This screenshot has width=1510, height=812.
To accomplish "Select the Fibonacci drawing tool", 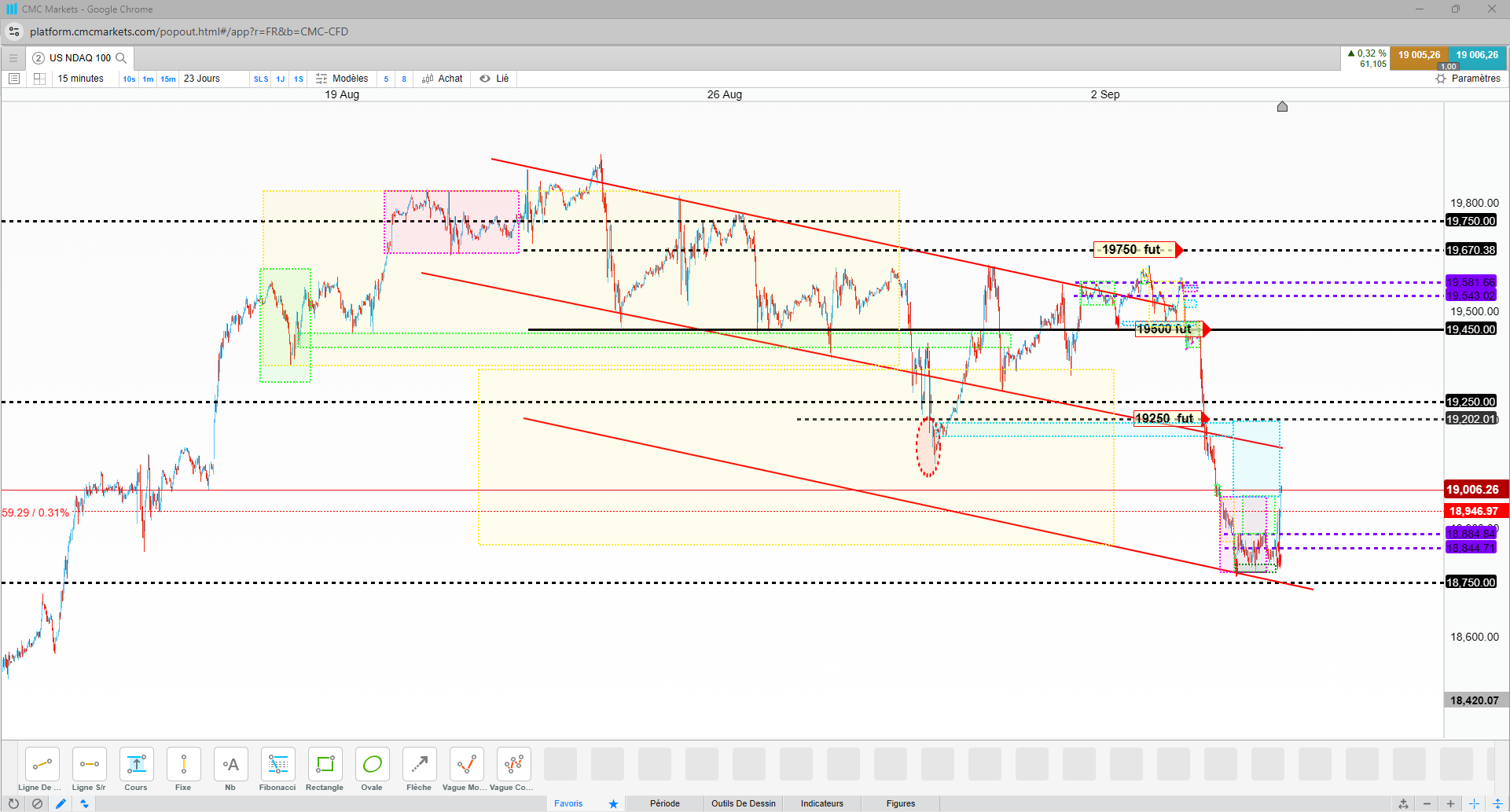I will tap(277, 770).
